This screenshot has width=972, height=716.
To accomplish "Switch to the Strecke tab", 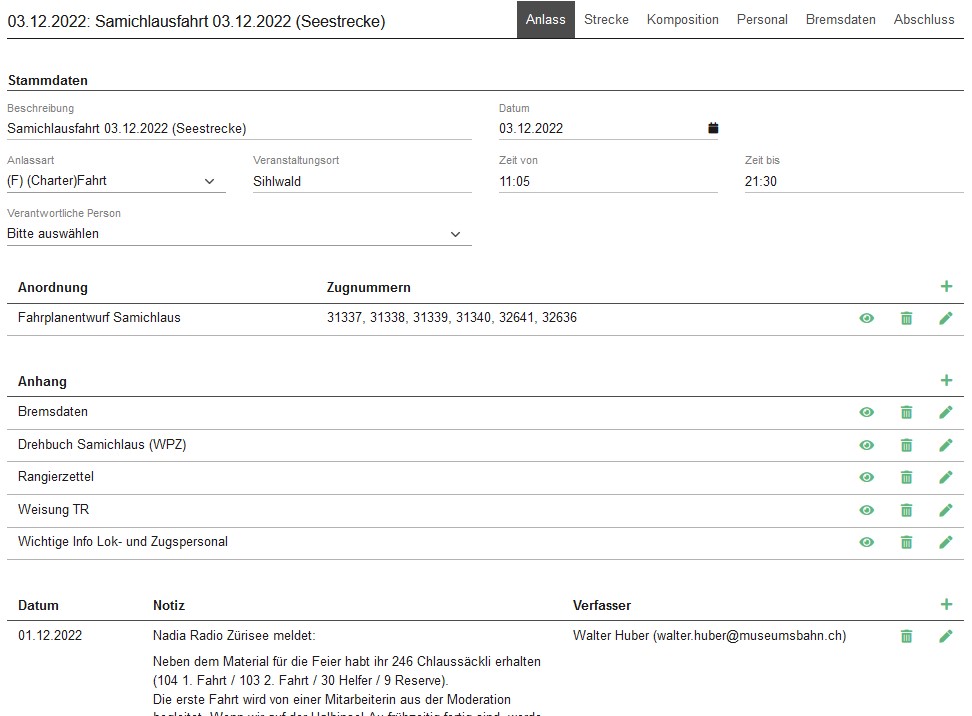I will point(606,20).
